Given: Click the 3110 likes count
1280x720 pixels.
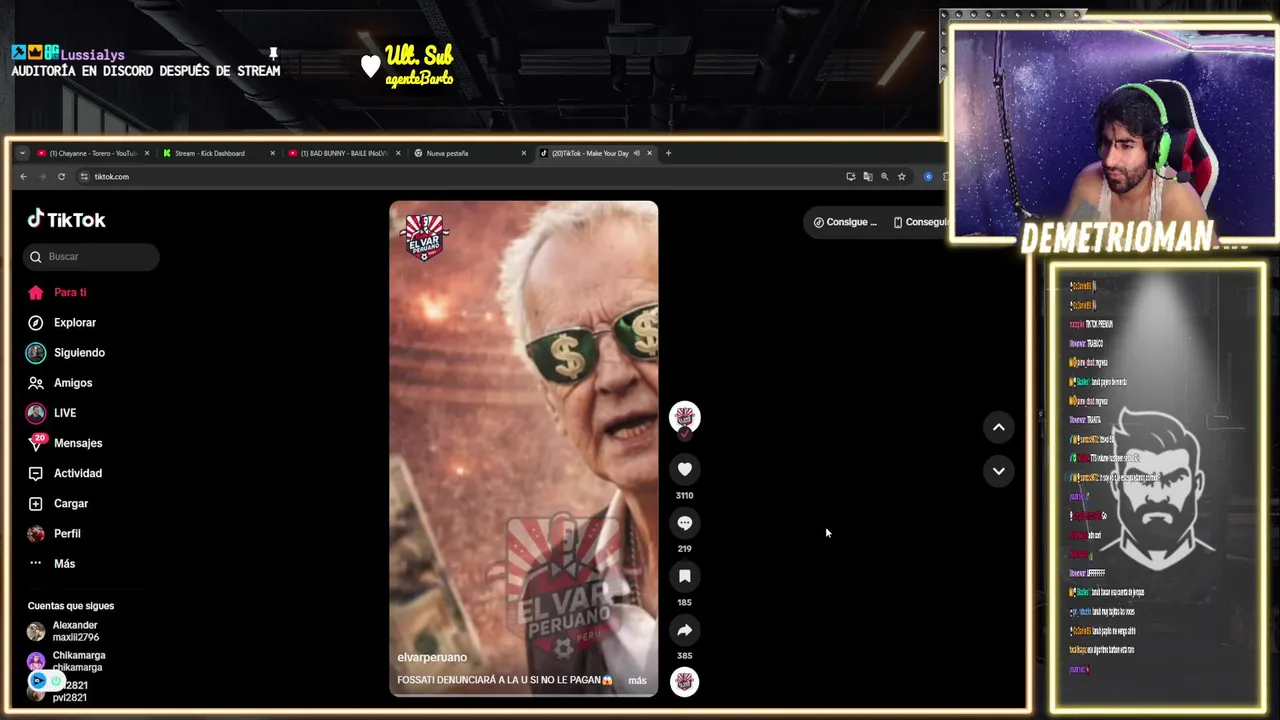Looking at the screenshot, I should click(684, 495).
